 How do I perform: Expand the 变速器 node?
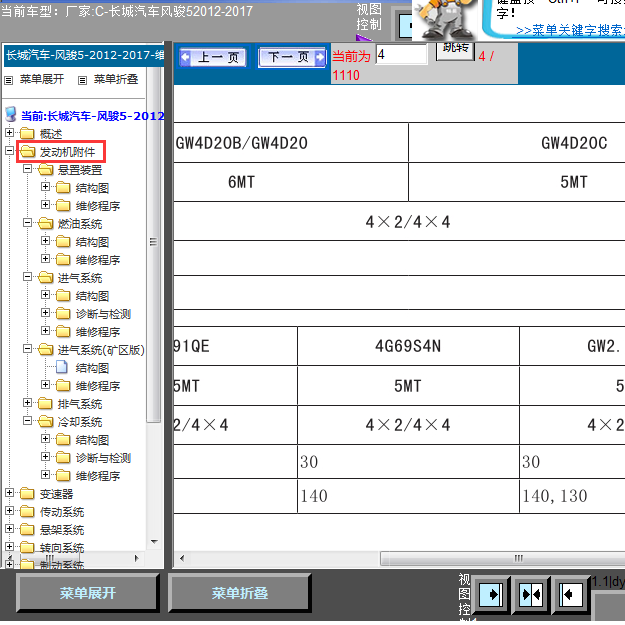[x=10, y=493]
